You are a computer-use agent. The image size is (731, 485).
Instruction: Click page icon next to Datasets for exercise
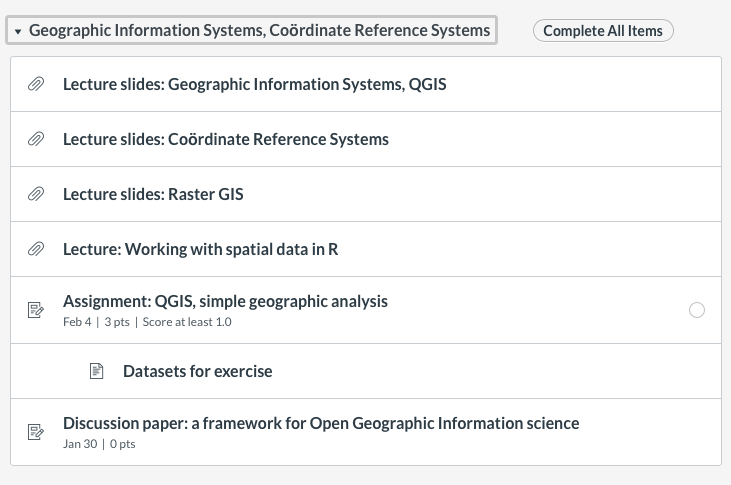(x=97, y=371)
